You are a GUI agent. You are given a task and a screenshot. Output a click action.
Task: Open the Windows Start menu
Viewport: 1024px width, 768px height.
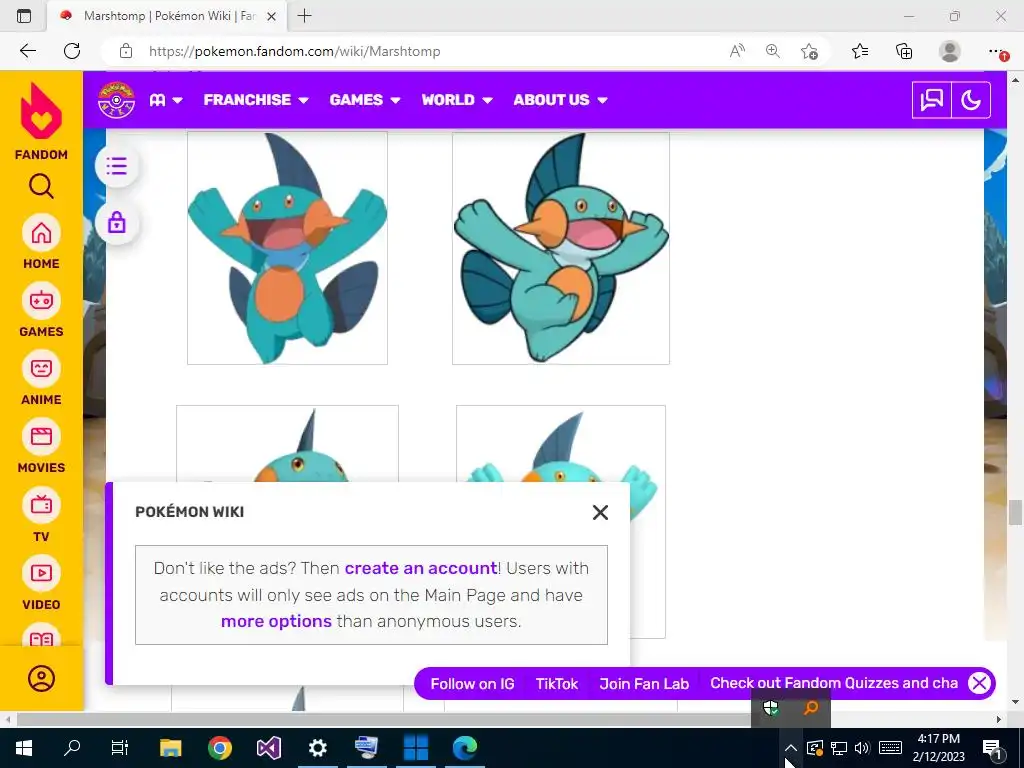click(x=24, y=748)
